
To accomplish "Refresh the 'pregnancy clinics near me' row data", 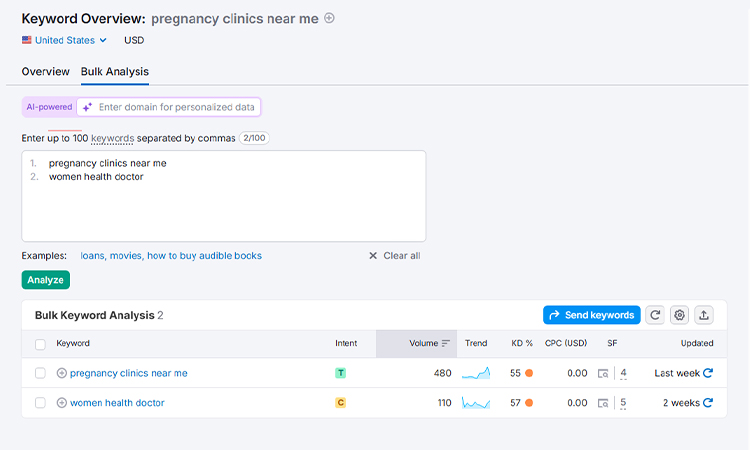I will click(x=708, y=373).
